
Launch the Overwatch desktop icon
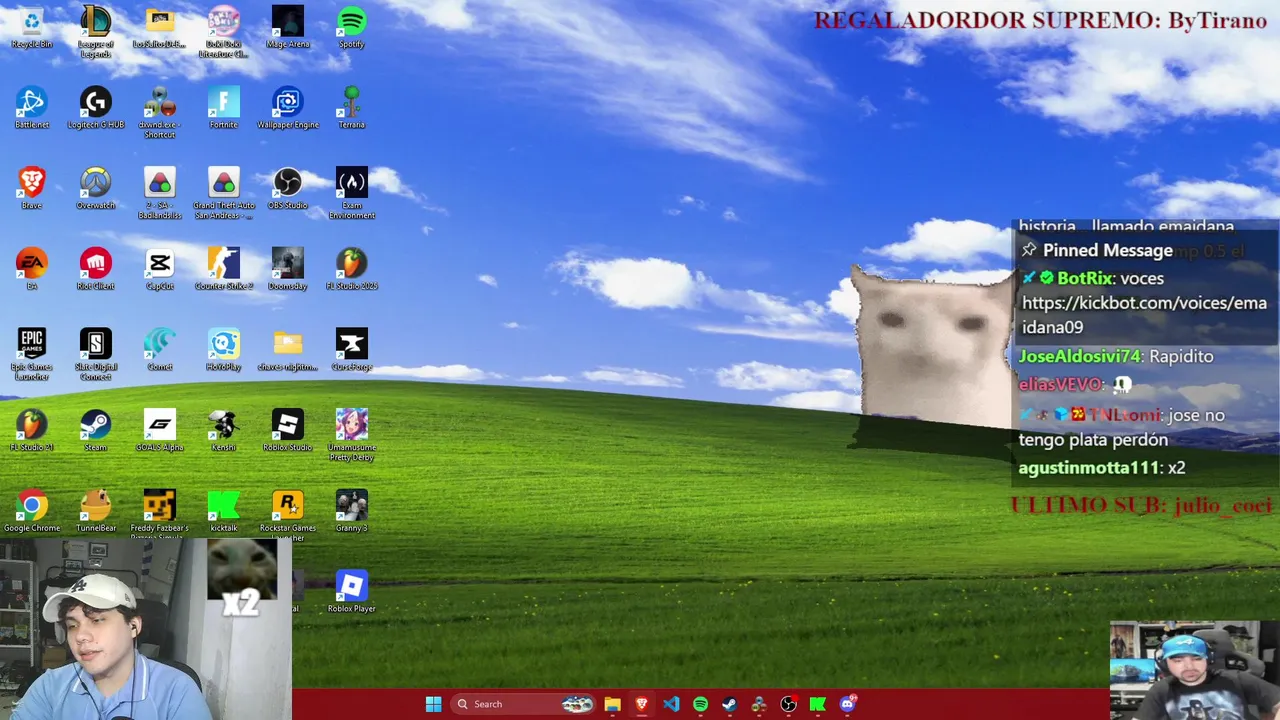coord(96,189)
